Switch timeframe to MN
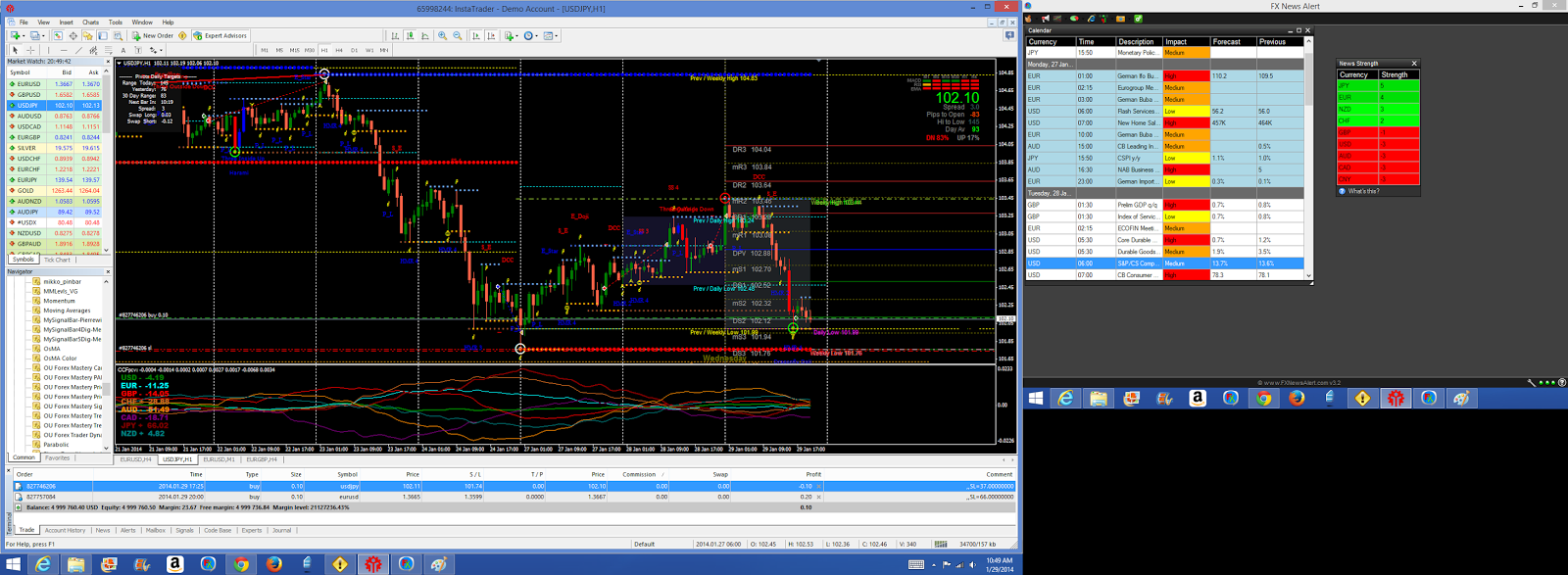1568x575 pixels. pos(384,50)
